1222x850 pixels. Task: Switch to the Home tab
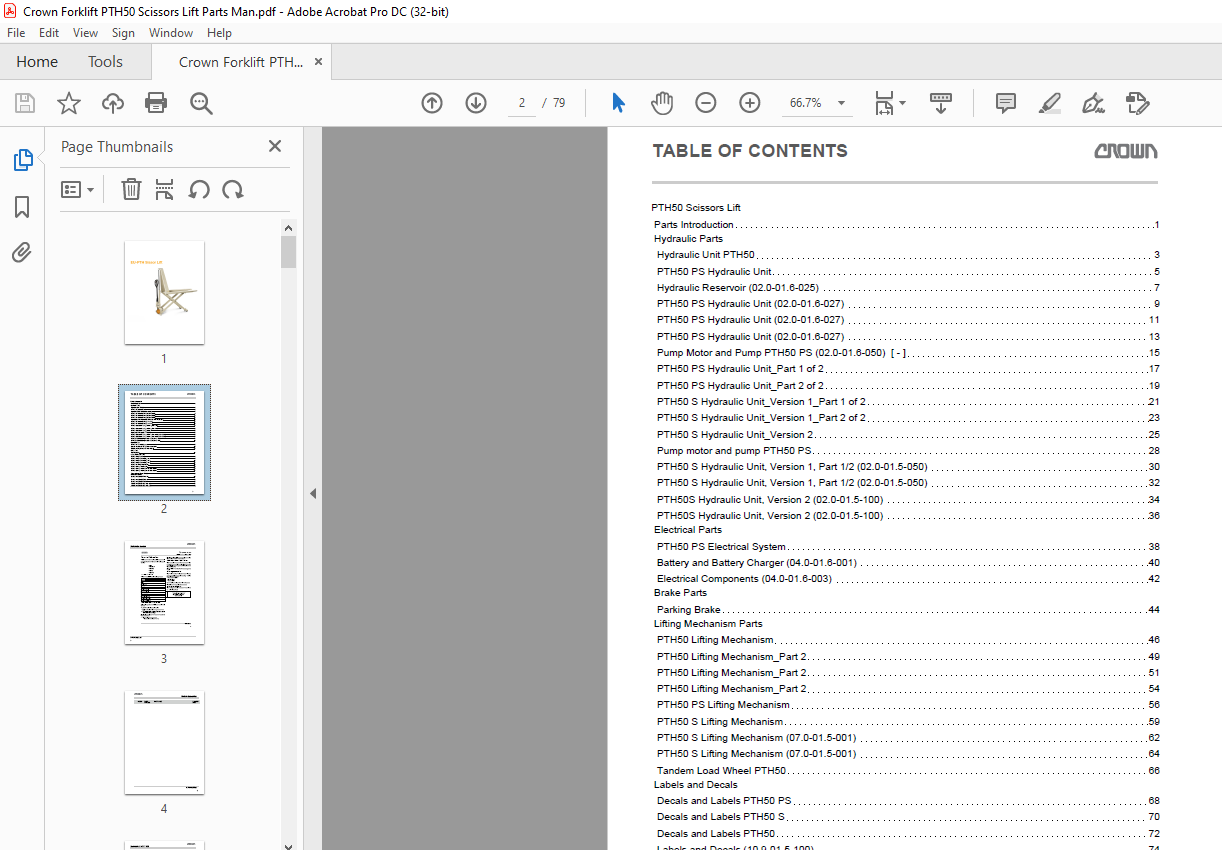[37, 62]
